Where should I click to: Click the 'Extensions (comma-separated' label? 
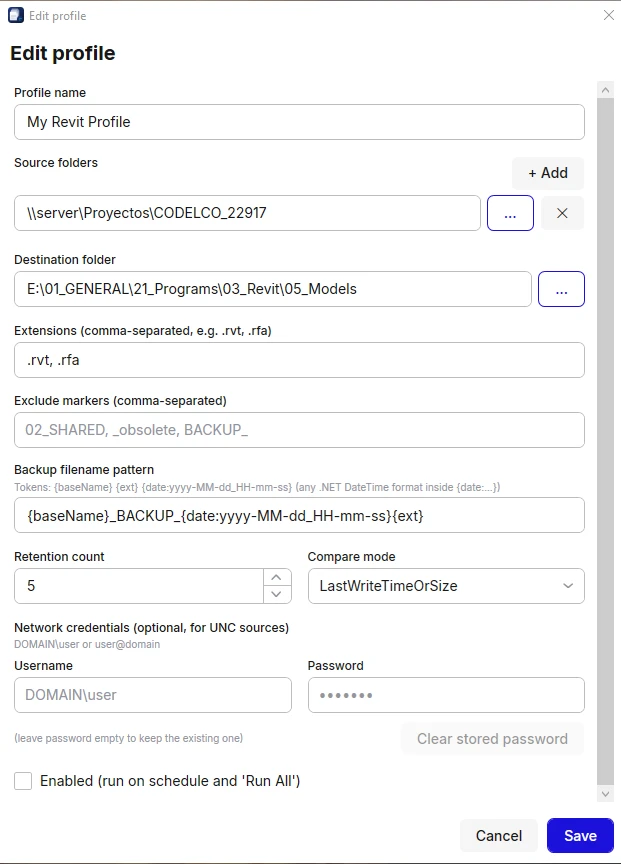[x=143, y=331]
